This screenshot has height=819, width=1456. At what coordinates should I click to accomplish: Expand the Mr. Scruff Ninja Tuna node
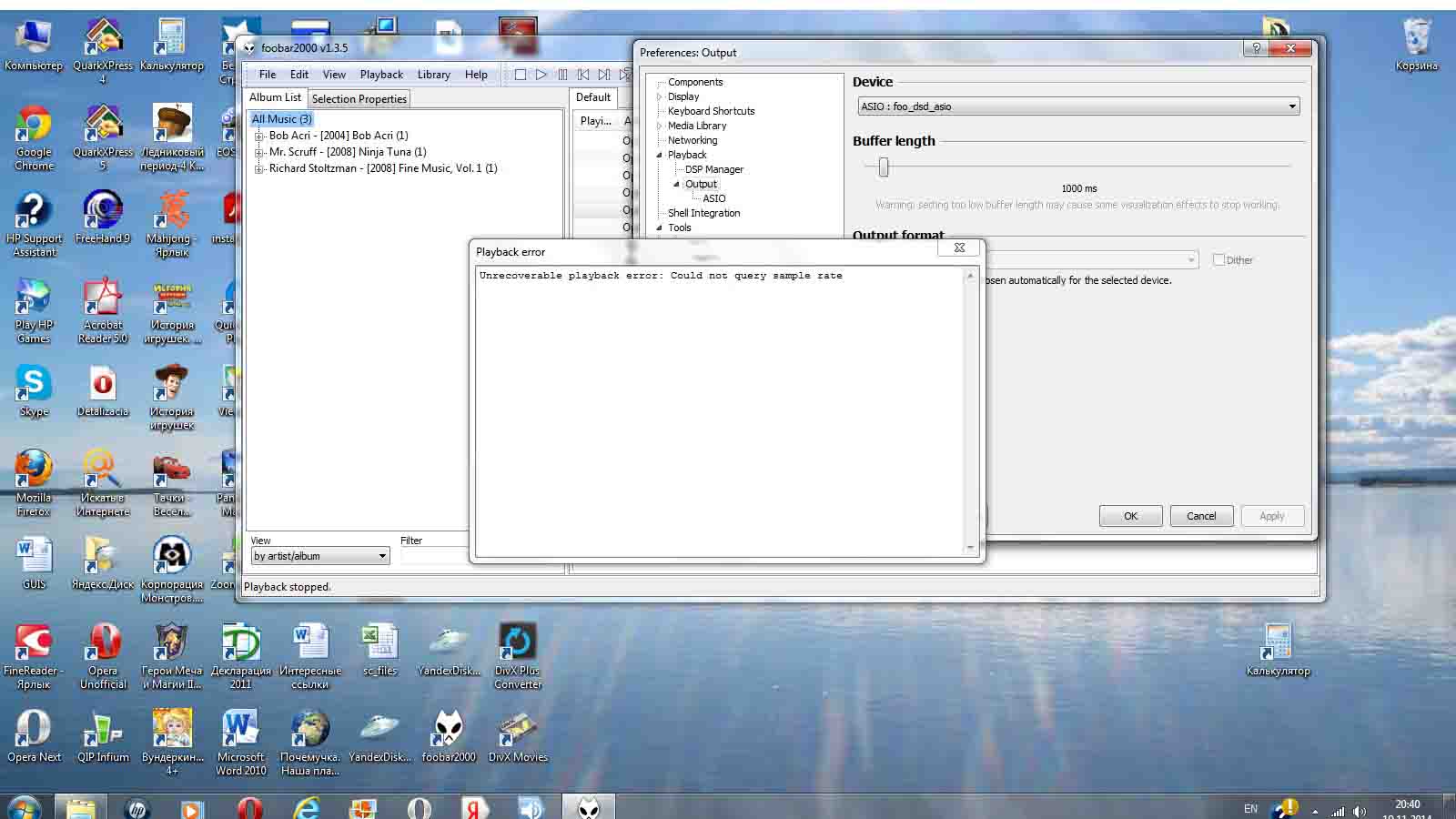[259, 152]
